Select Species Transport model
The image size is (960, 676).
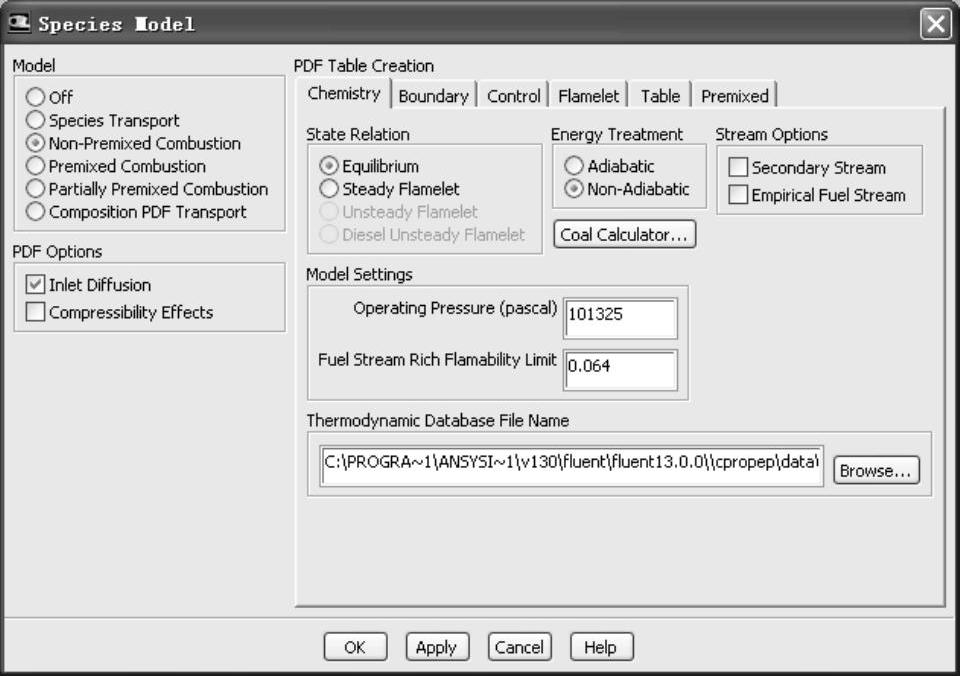click(x=36, y=120)
